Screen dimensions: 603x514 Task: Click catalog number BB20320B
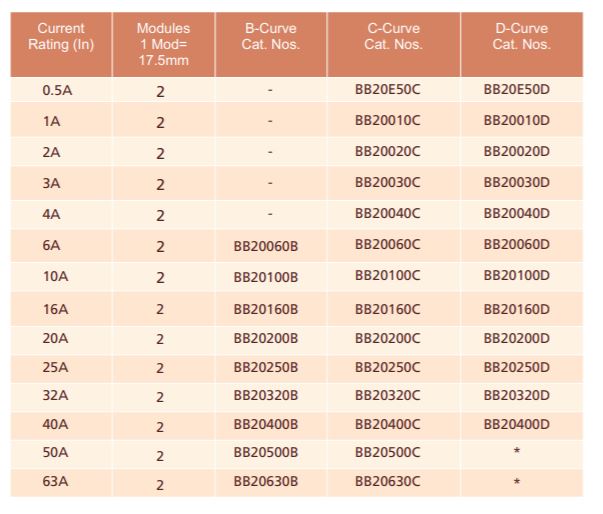point(266,394)
